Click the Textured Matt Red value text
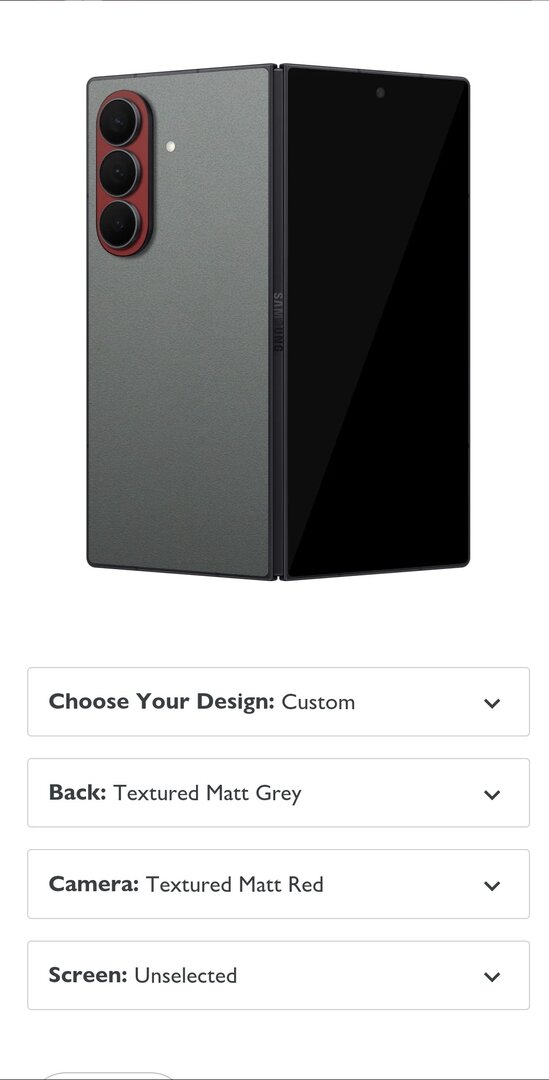This screenshot has height=1080, width=549. click(x=234, y=884)
